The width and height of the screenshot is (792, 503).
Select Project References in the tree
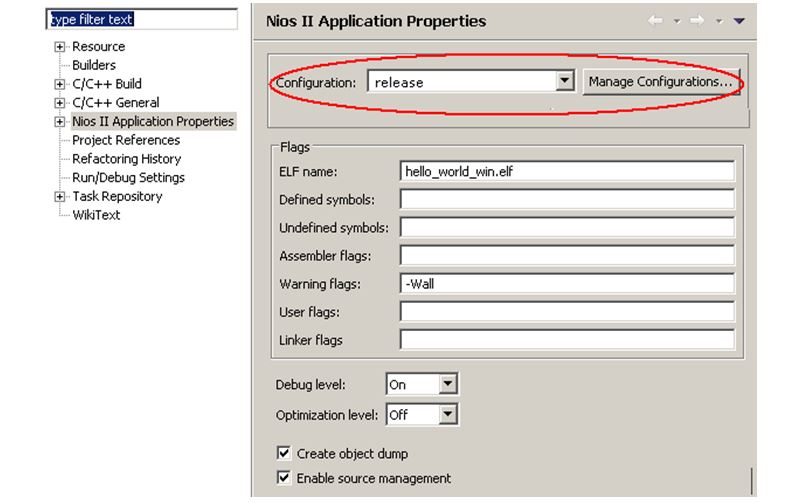[x=126, y=140]
